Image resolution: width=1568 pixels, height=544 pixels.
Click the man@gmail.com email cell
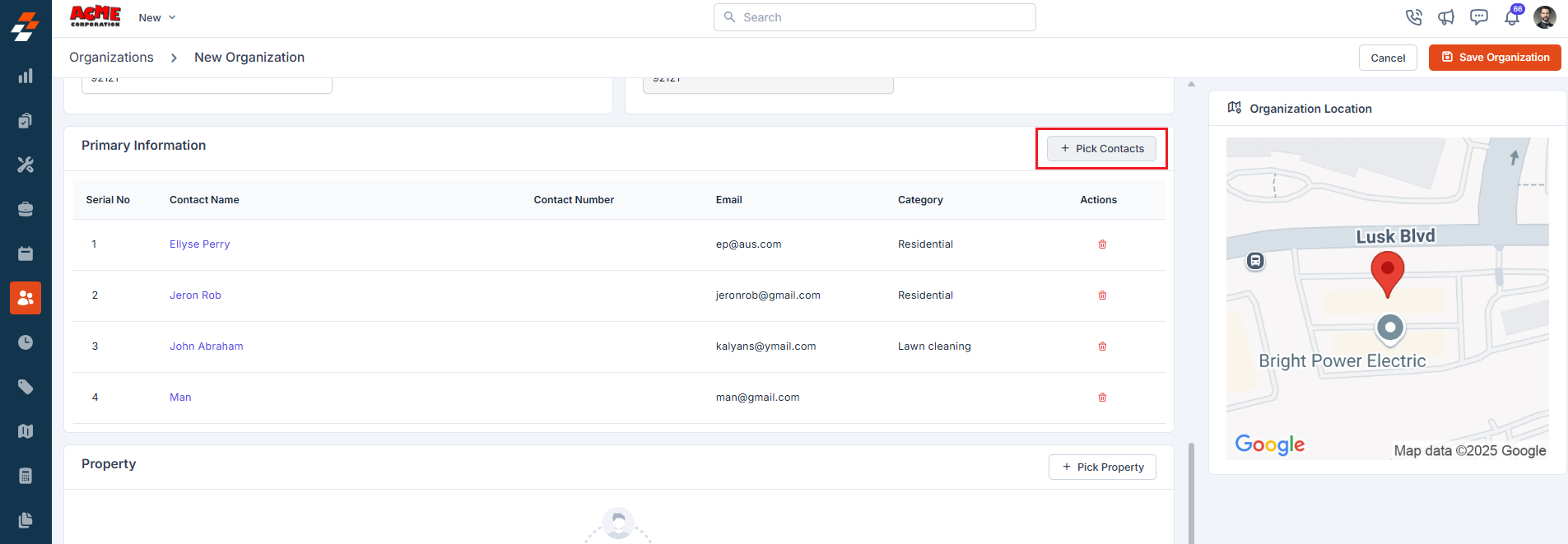click(758, 398)
